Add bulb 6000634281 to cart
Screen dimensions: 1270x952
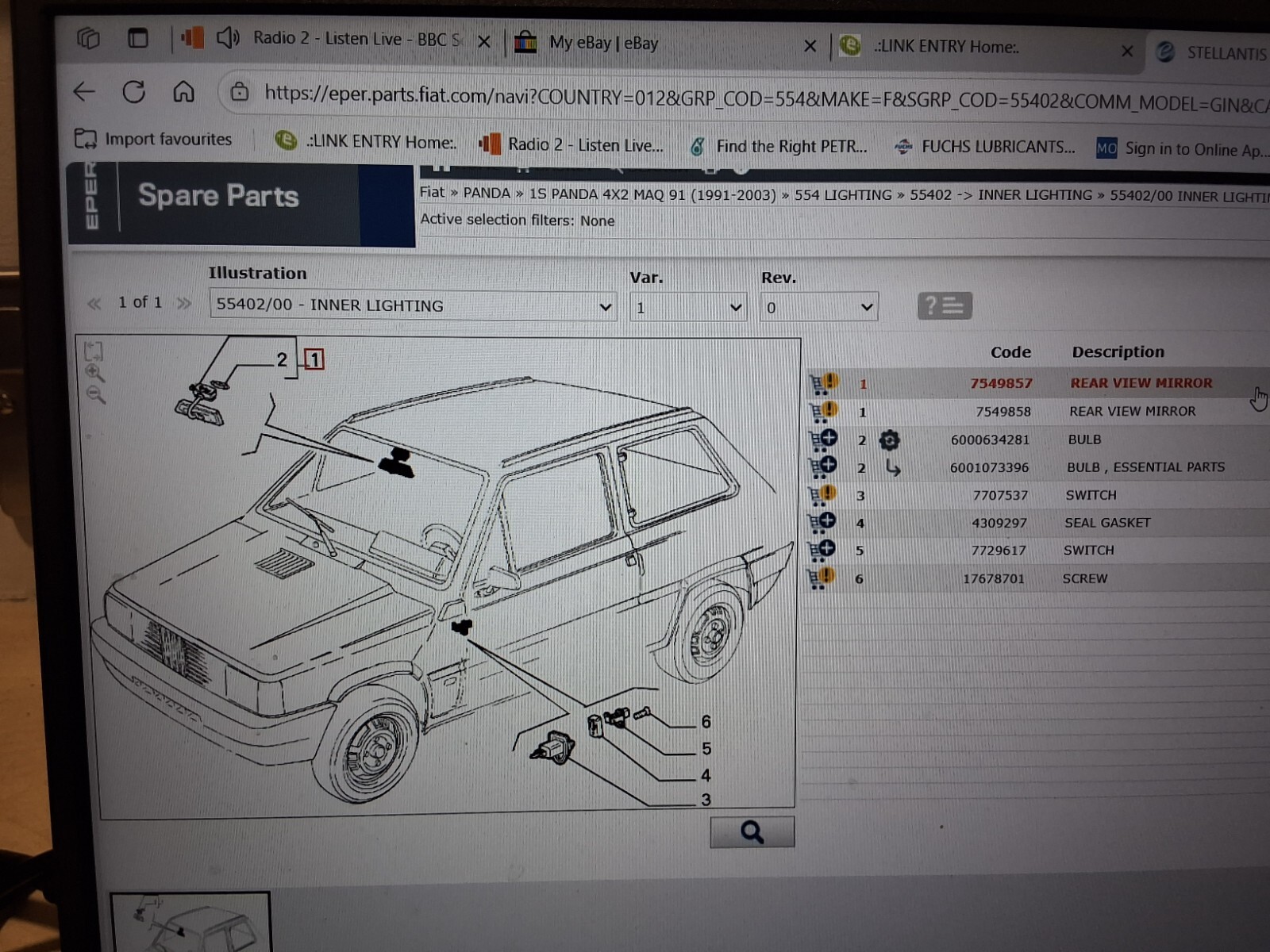823,440
